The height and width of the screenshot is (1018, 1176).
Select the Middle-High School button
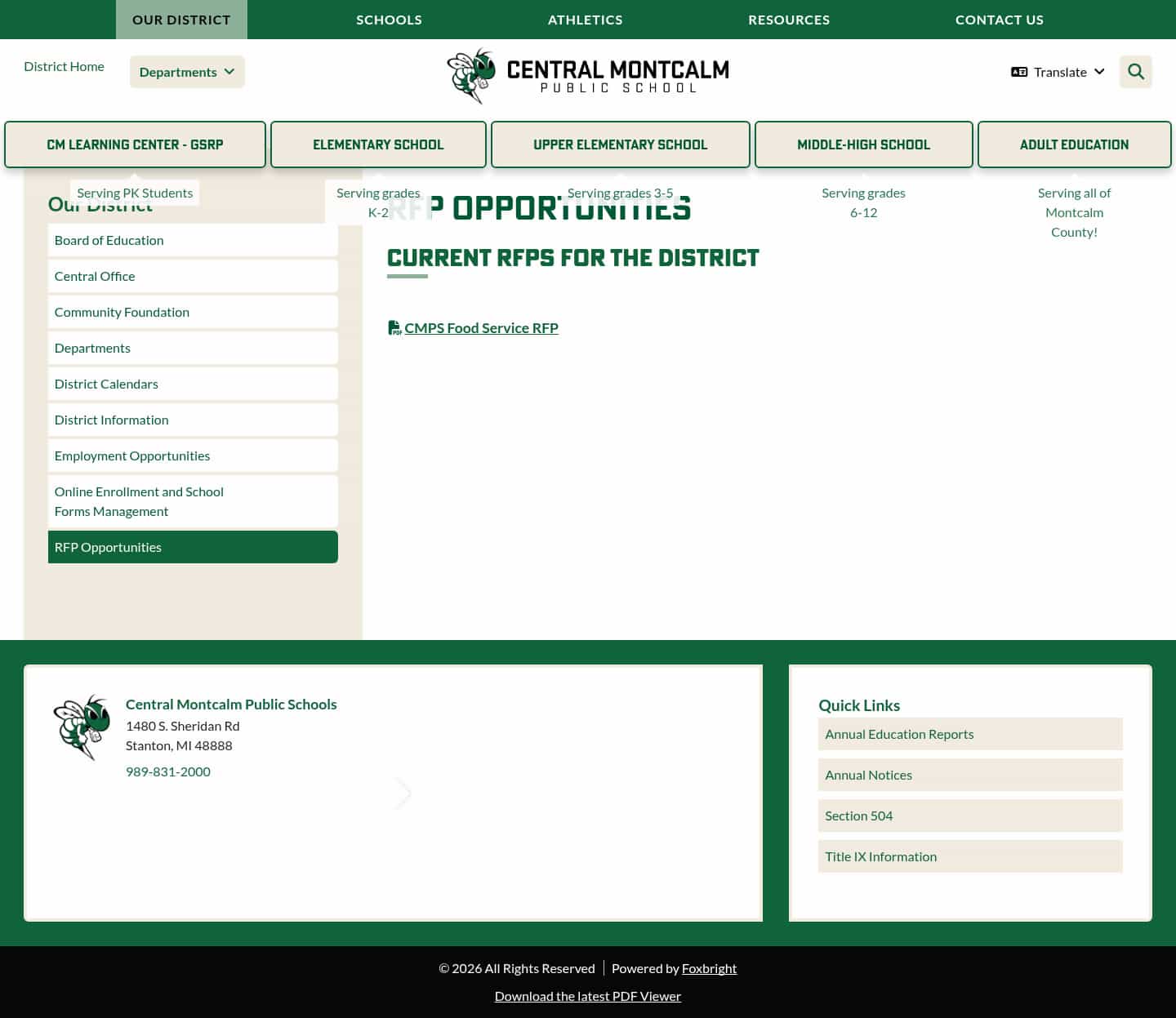pos(863,144)
